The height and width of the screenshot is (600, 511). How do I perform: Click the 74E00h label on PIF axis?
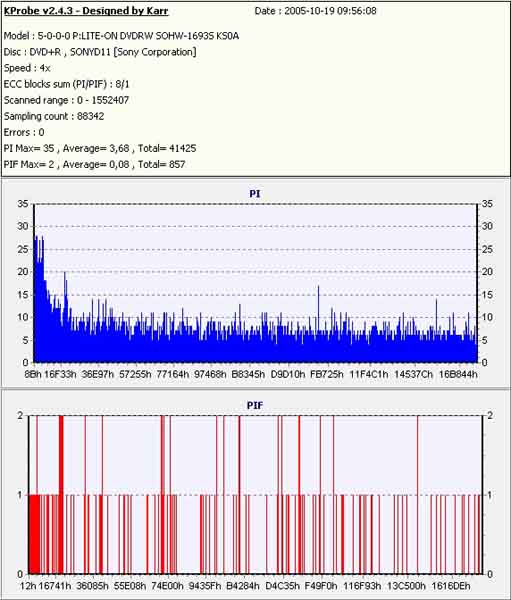click(167, 586)
